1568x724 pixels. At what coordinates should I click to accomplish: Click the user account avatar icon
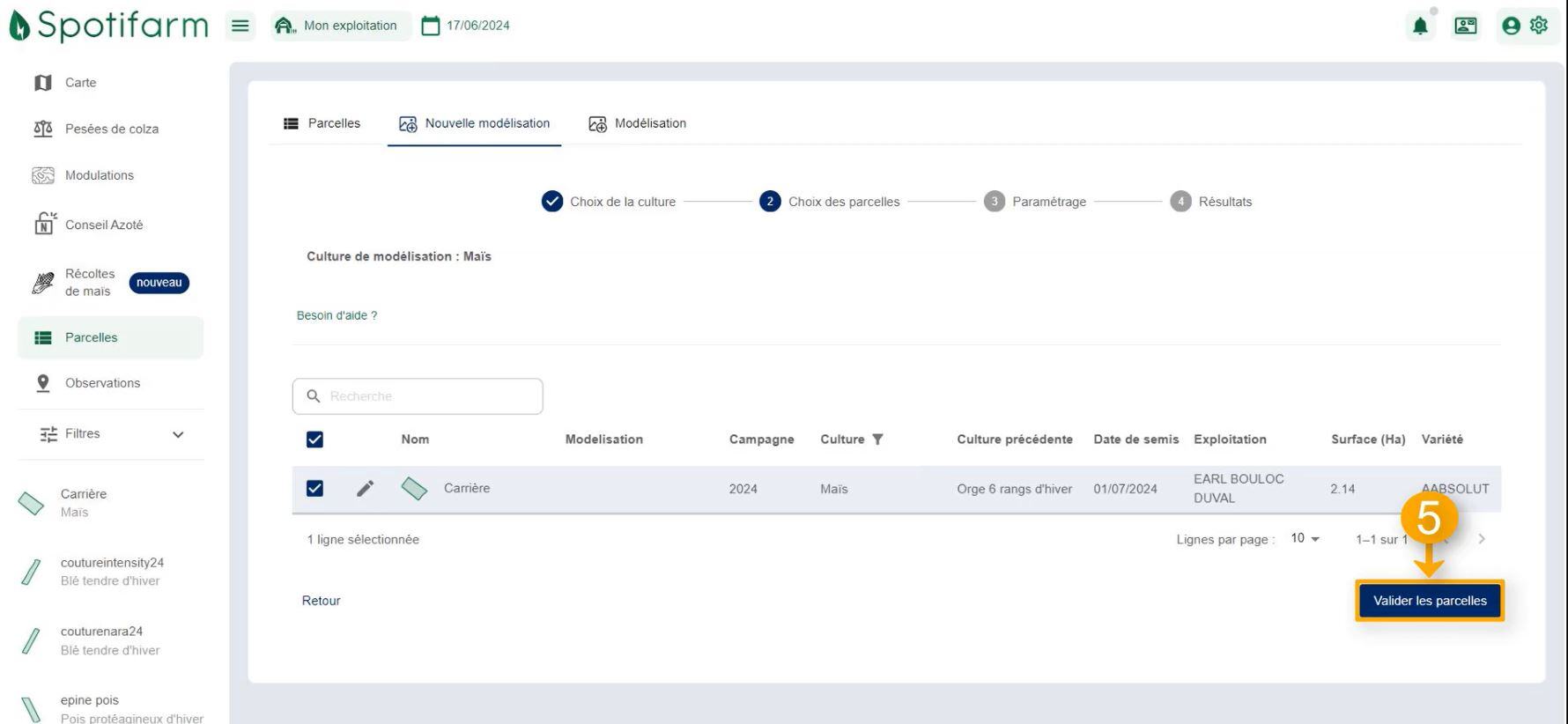[1512, 26]
